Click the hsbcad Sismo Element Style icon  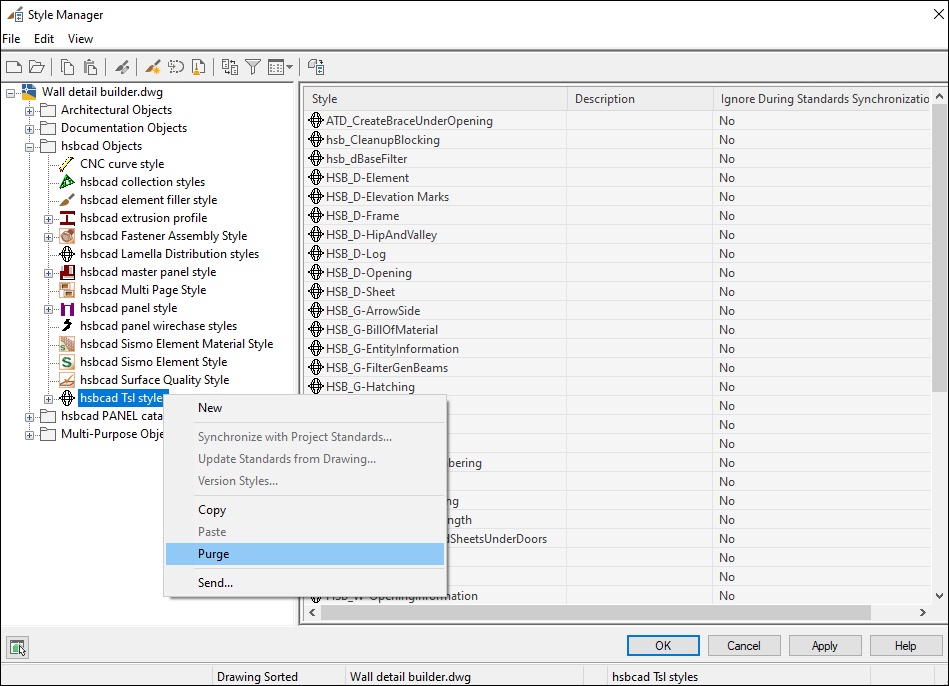(67, 362)
